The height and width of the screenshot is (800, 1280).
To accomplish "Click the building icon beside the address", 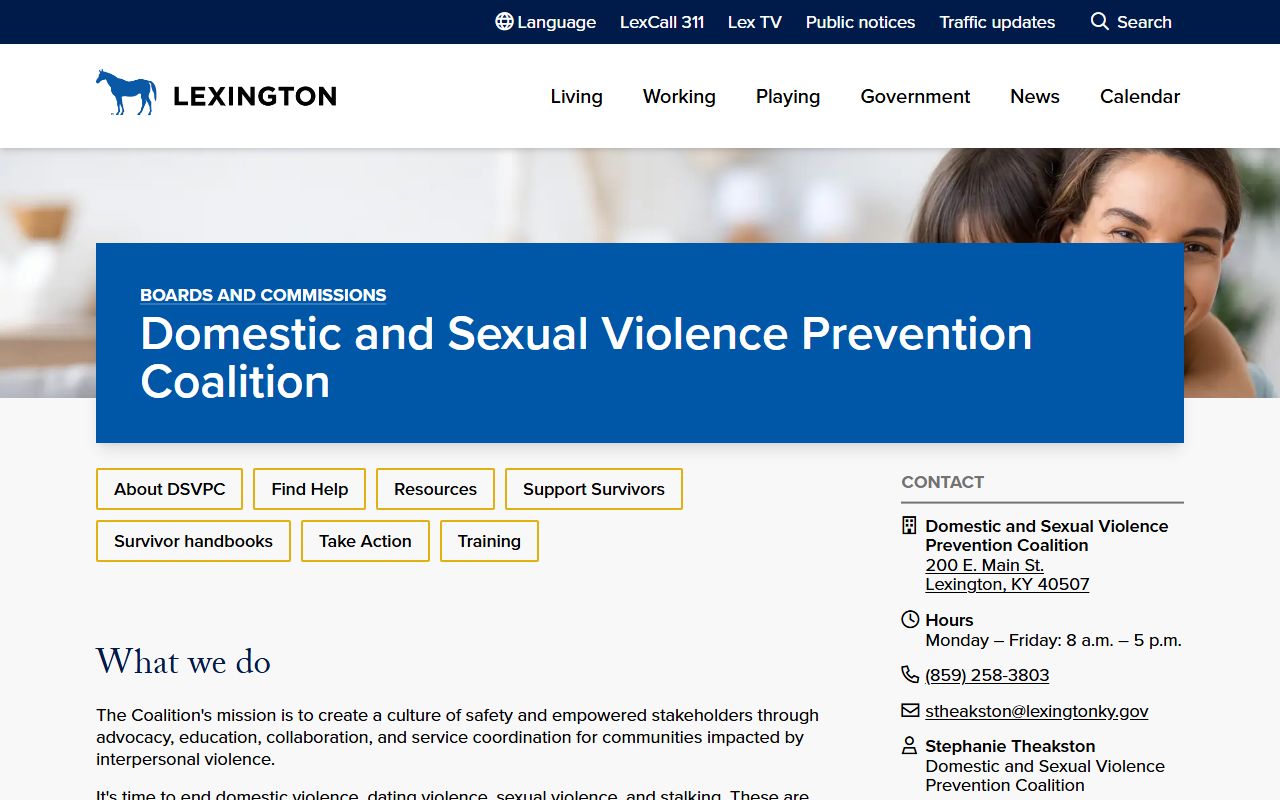I will tap(909, 526).
